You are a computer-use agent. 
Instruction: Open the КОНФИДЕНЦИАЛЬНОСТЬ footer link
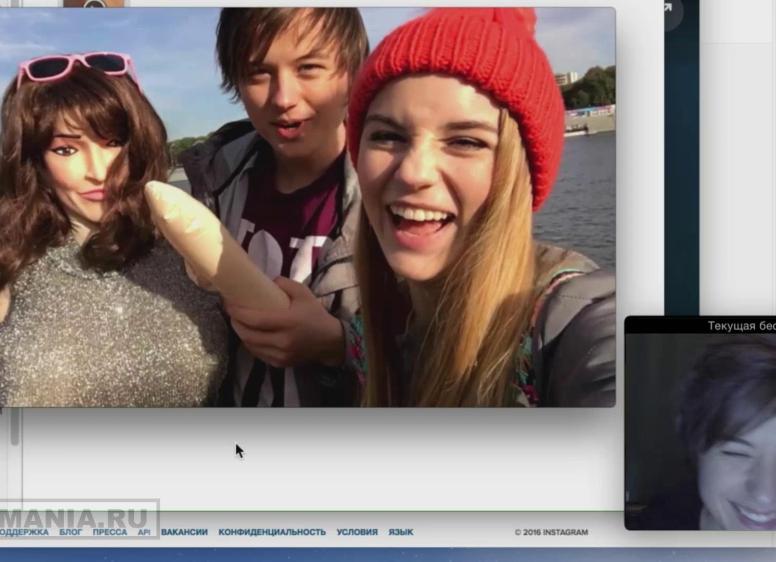click(272, 532)
